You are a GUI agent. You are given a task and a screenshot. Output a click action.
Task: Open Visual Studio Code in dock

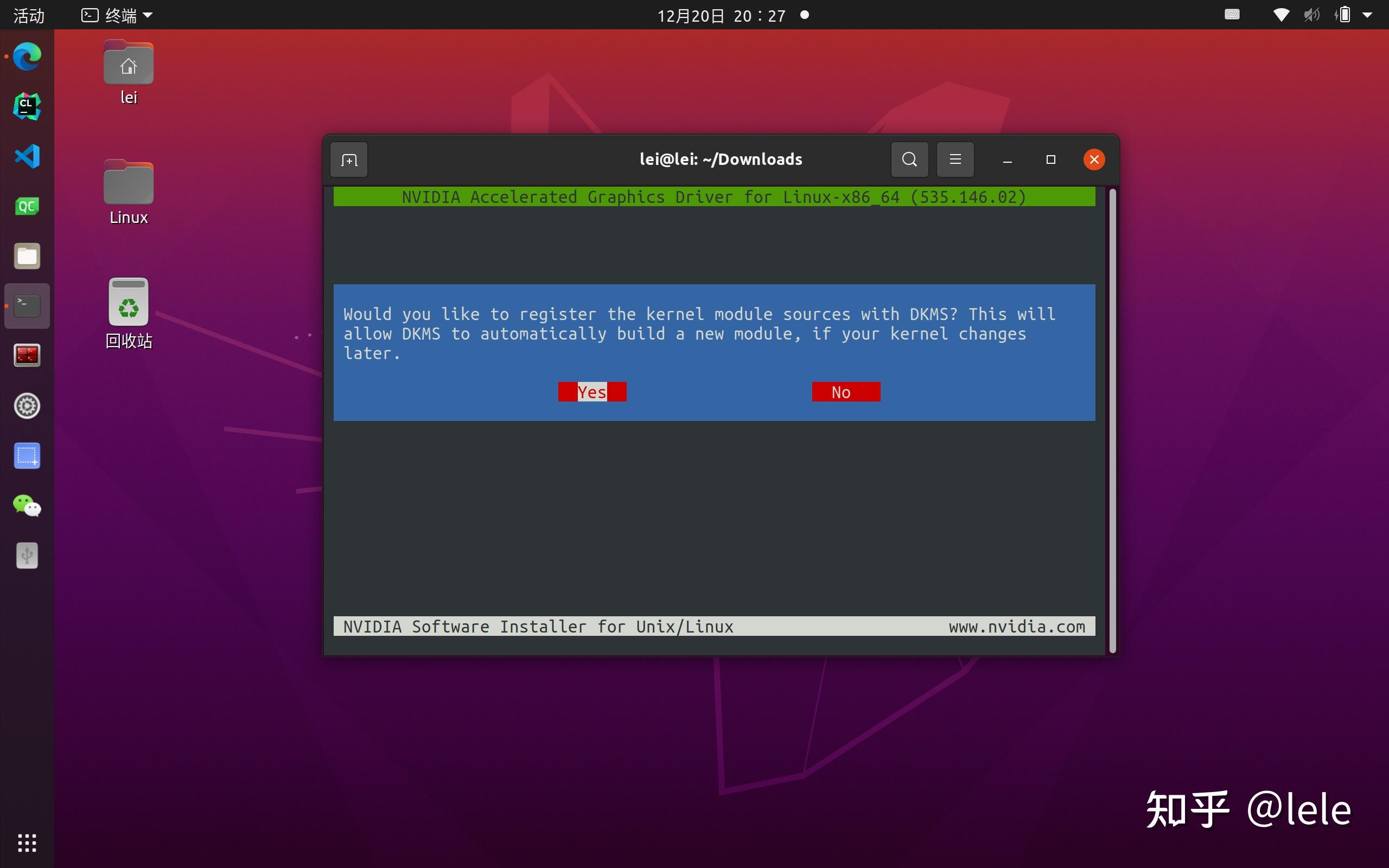point(27,156)
